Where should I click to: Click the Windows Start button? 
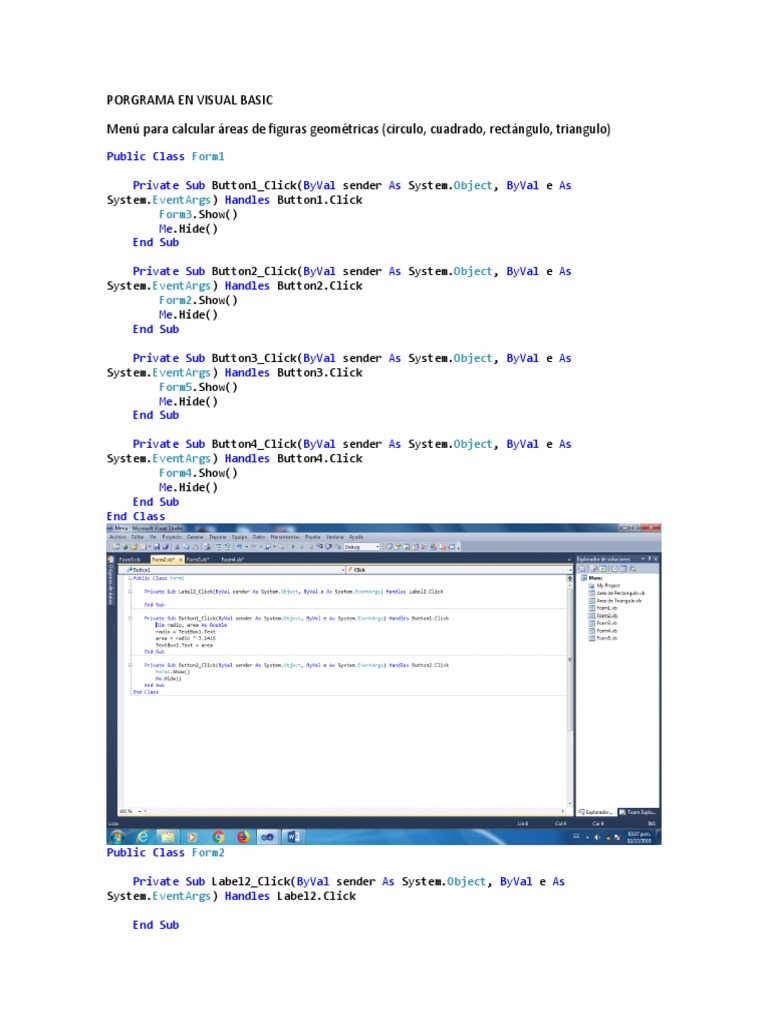point(117,837)
